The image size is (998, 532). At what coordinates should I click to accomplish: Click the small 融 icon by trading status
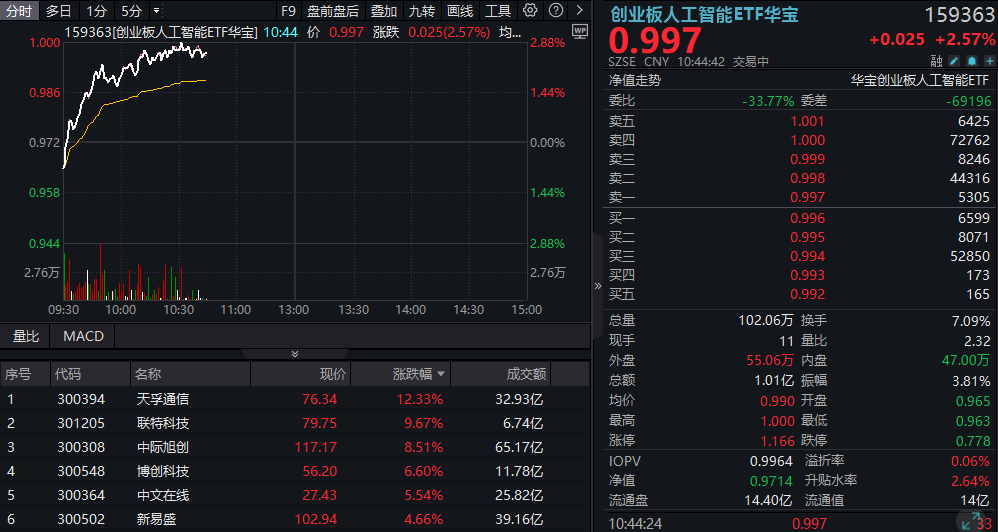pyautogui.click(x=936, y=61)
